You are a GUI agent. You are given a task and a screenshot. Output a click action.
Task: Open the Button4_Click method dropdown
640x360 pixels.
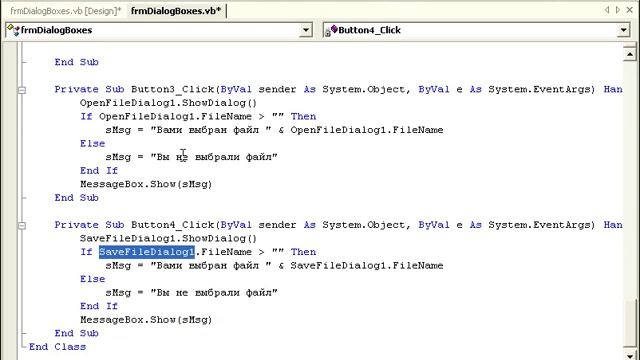[x=623, y=30]
